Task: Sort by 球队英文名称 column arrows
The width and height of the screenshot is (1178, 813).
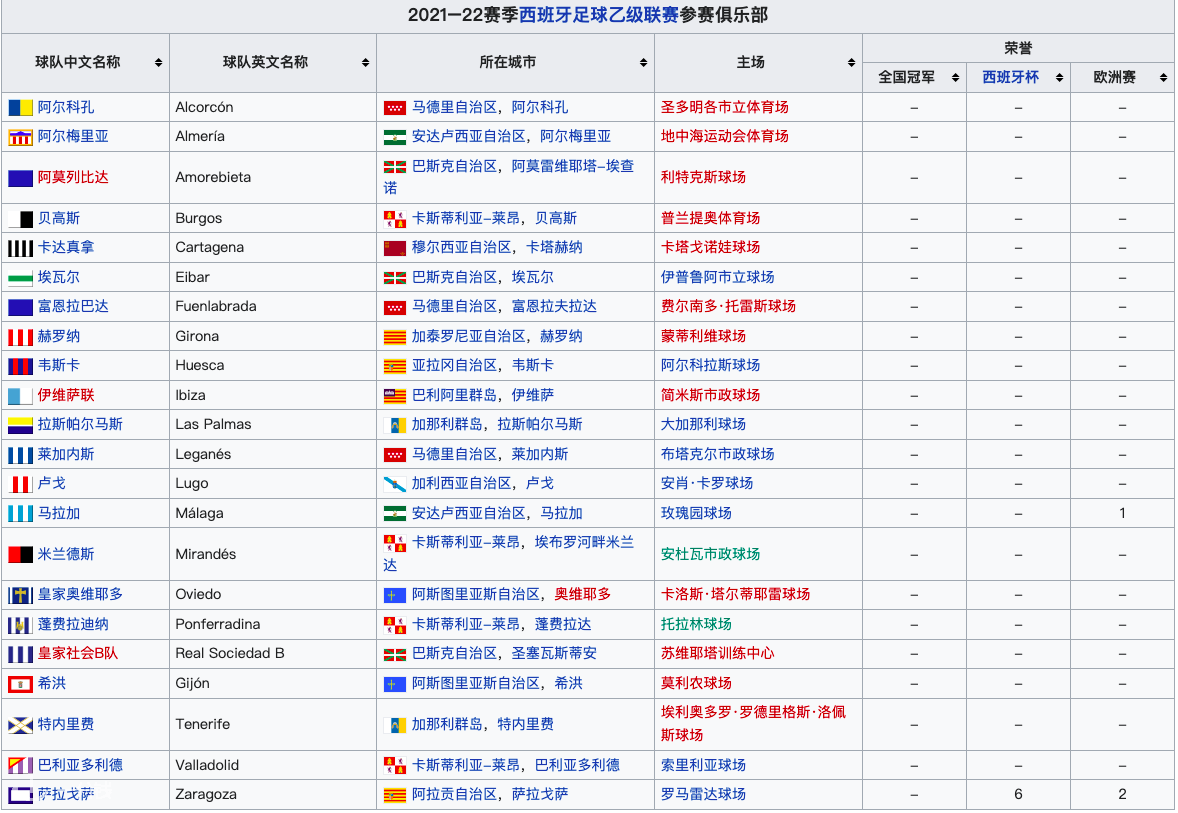Action: tap(365, 63)
